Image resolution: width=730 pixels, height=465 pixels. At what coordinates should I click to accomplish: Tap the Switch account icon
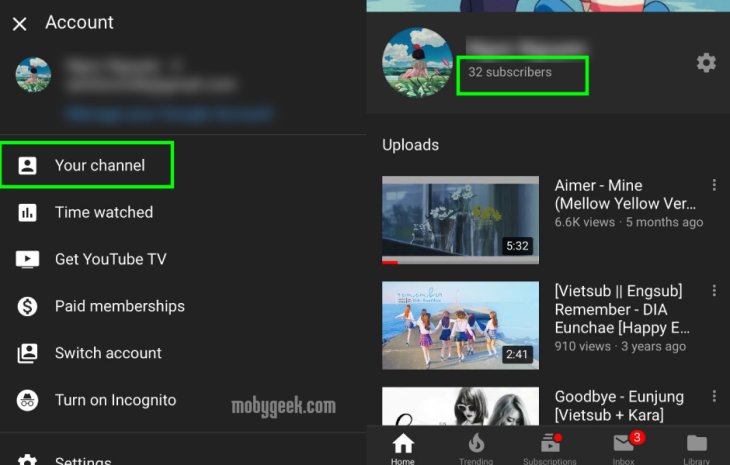[27, 353]
